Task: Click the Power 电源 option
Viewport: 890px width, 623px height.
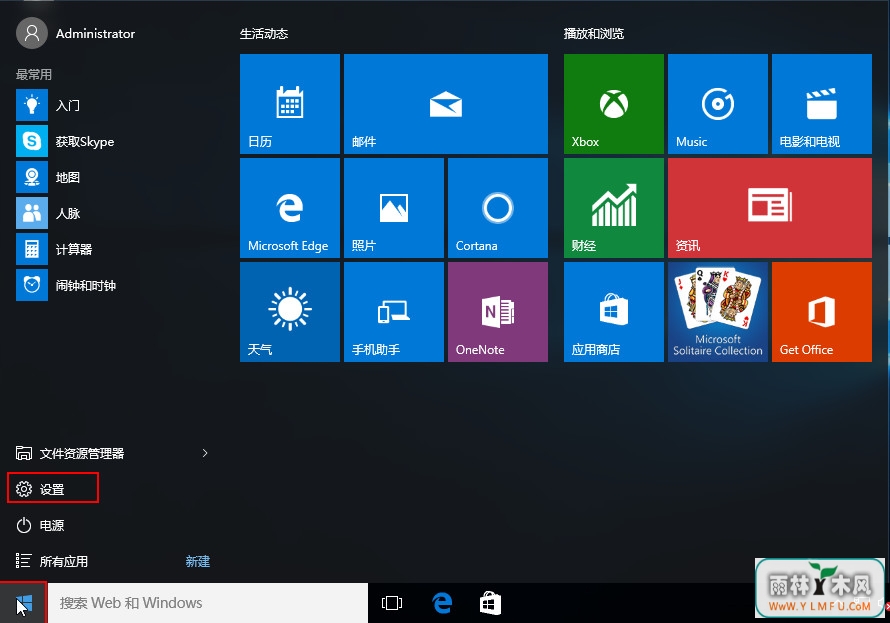Action: click(x=40, y=525)
